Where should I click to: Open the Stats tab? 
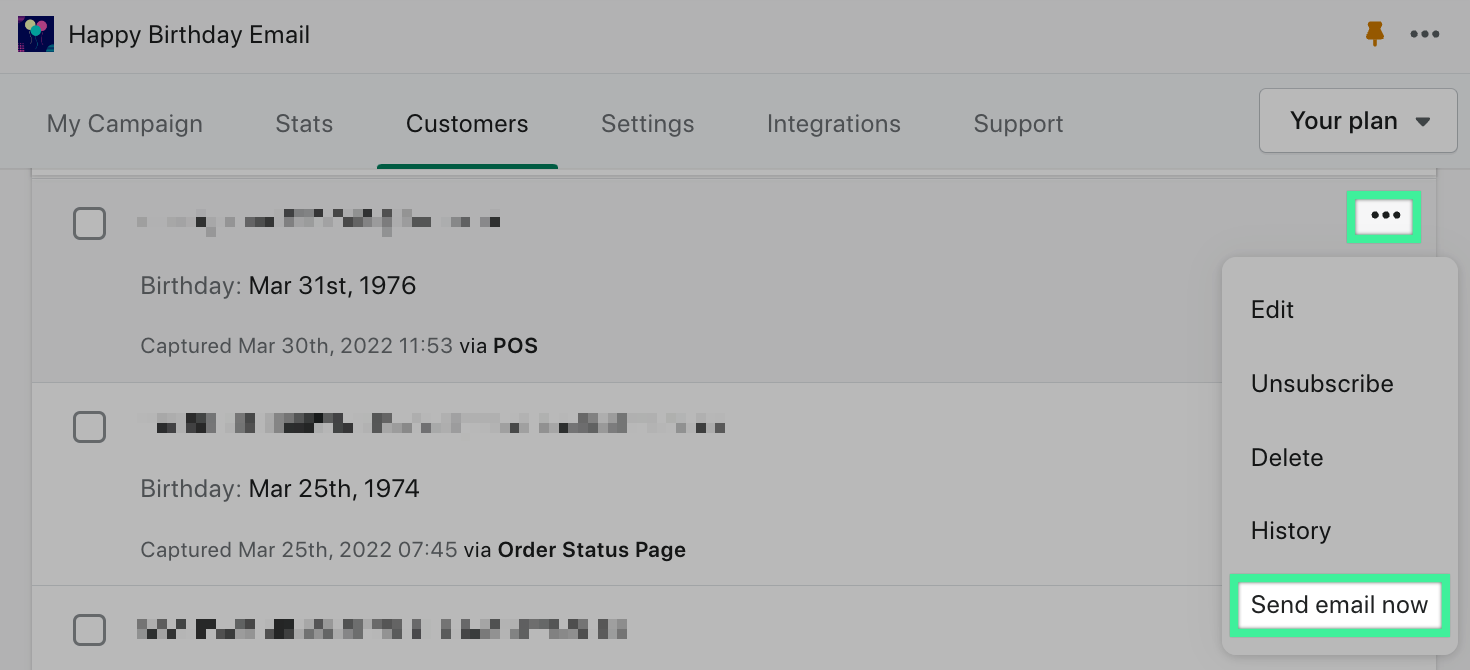coord(304,124)
